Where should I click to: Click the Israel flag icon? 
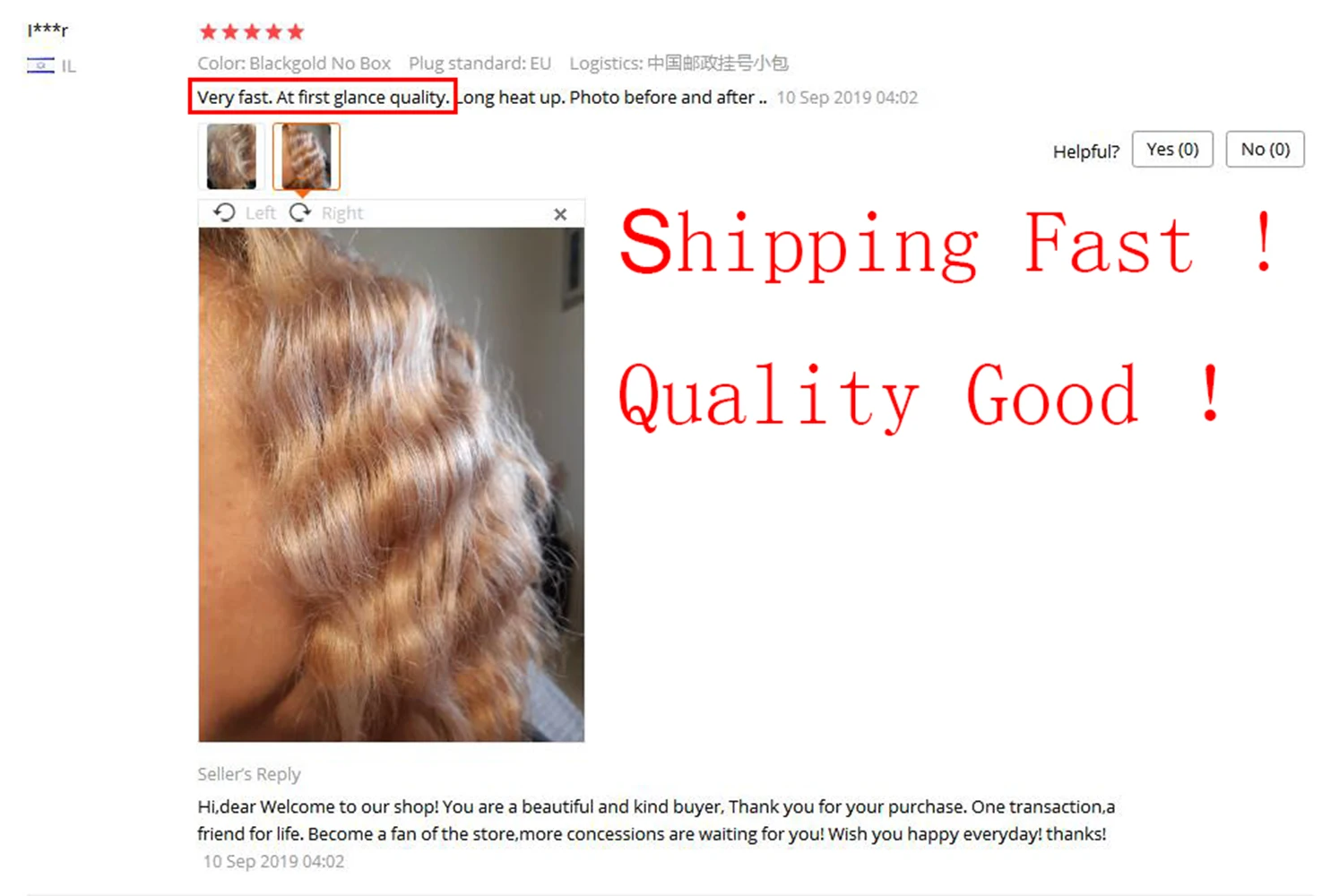[x=40, y=65]
